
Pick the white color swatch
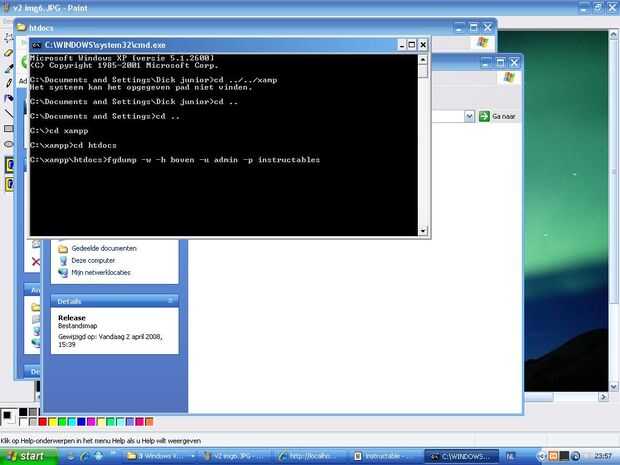23,422
